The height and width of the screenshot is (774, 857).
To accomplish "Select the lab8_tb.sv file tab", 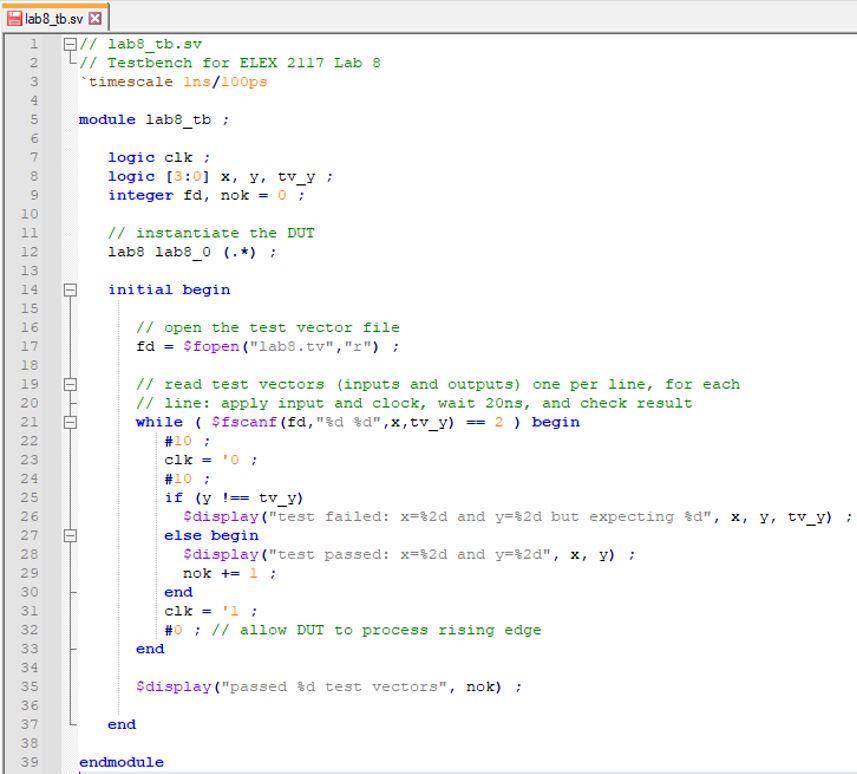I will click(54, 19).
